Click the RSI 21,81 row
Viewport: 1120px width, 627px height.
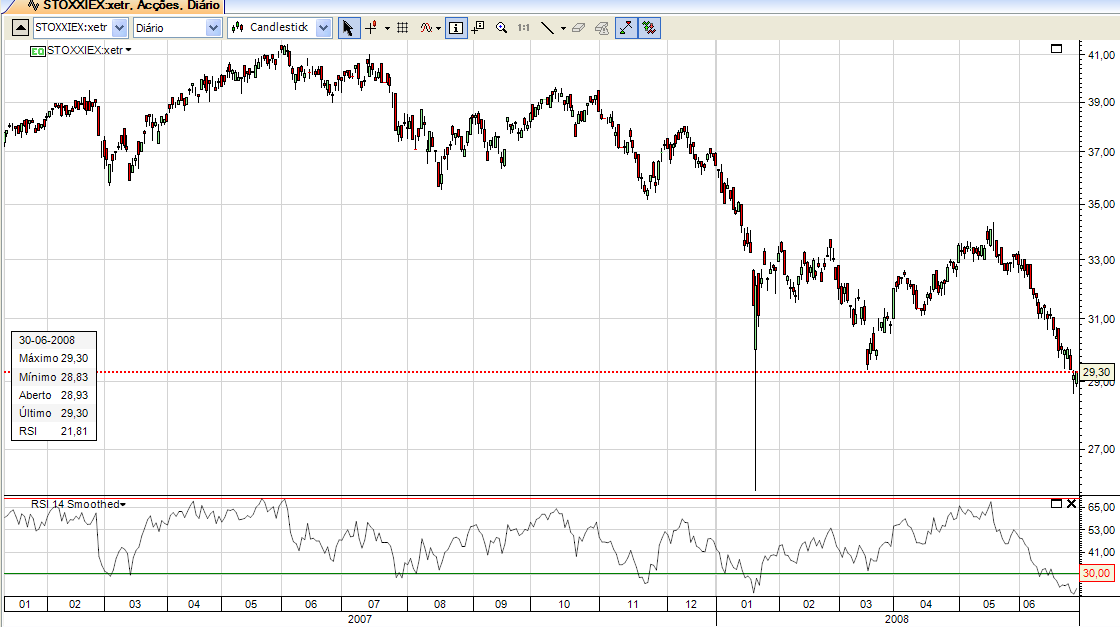click(x=54, y=431)
